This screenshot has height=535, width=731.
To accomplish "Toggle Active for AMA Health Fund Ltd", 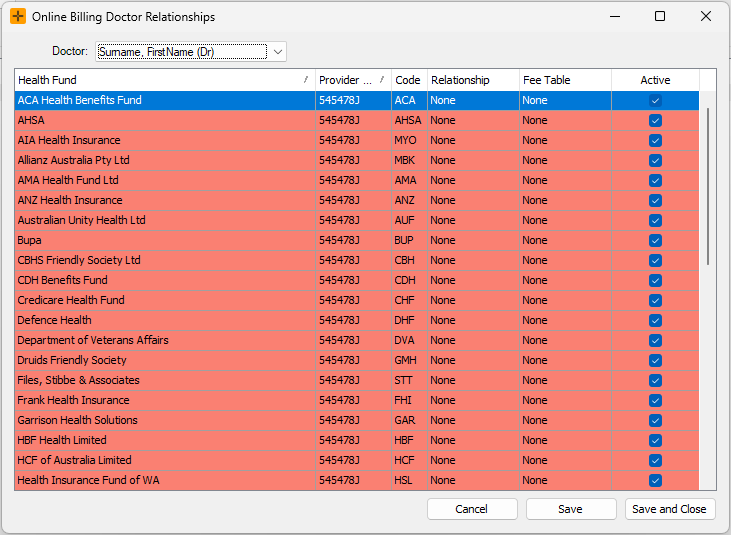I will pos(655,181).
